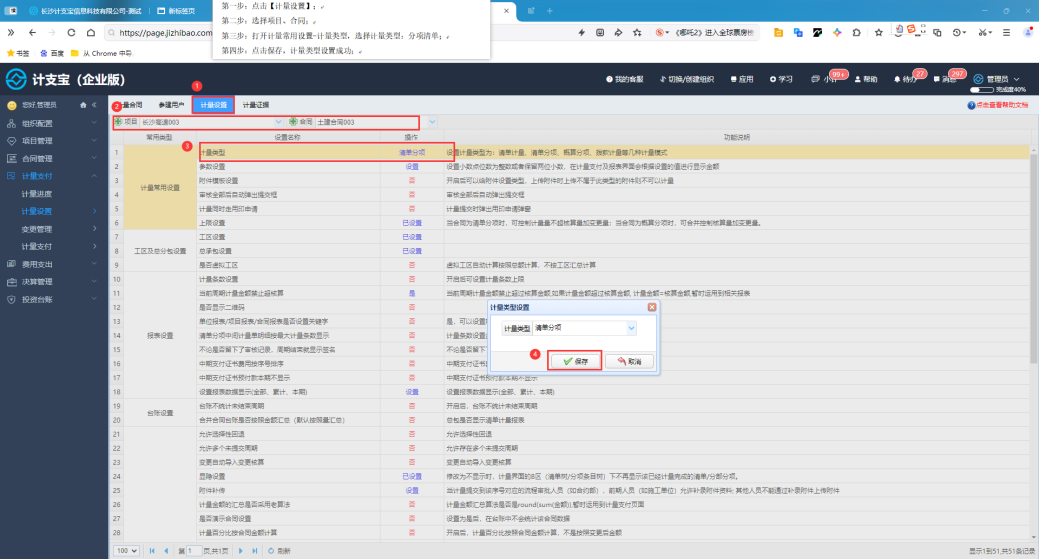Click the green plus icon beside 合同
Viewport: 1039px width, 559px height.
pos(293,122)
